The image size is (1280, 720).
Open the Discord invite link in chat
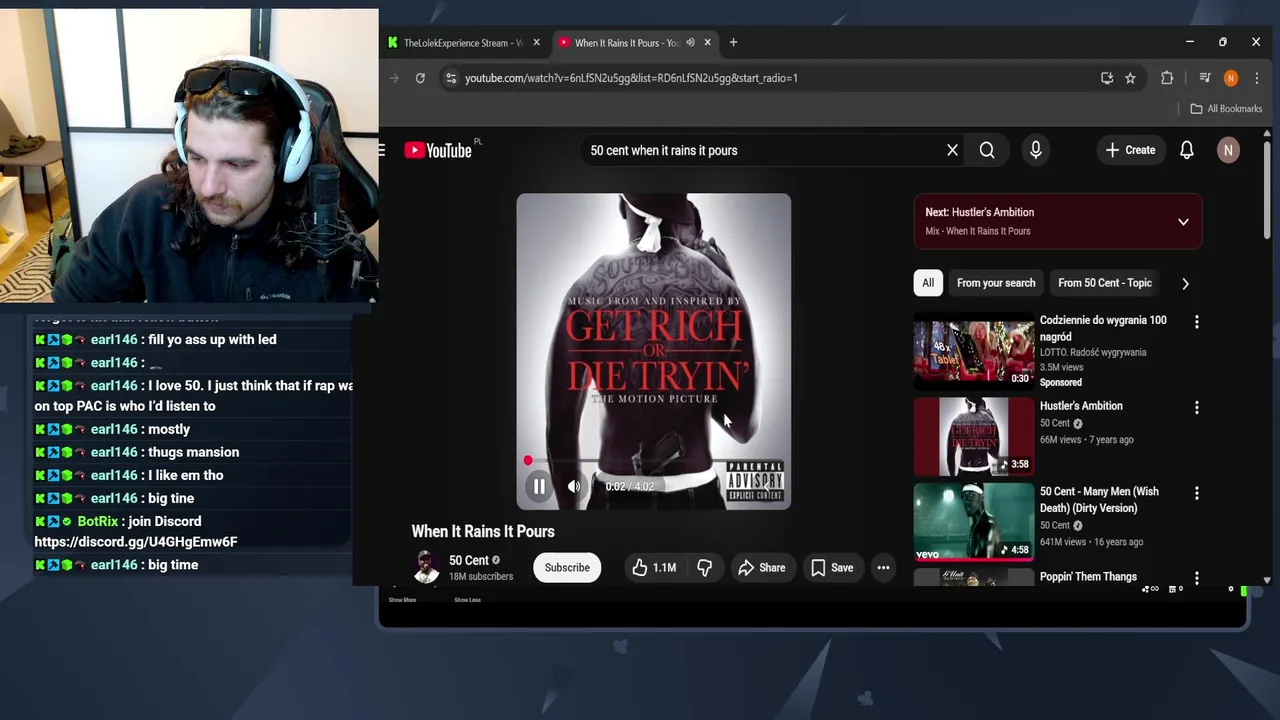136,542
